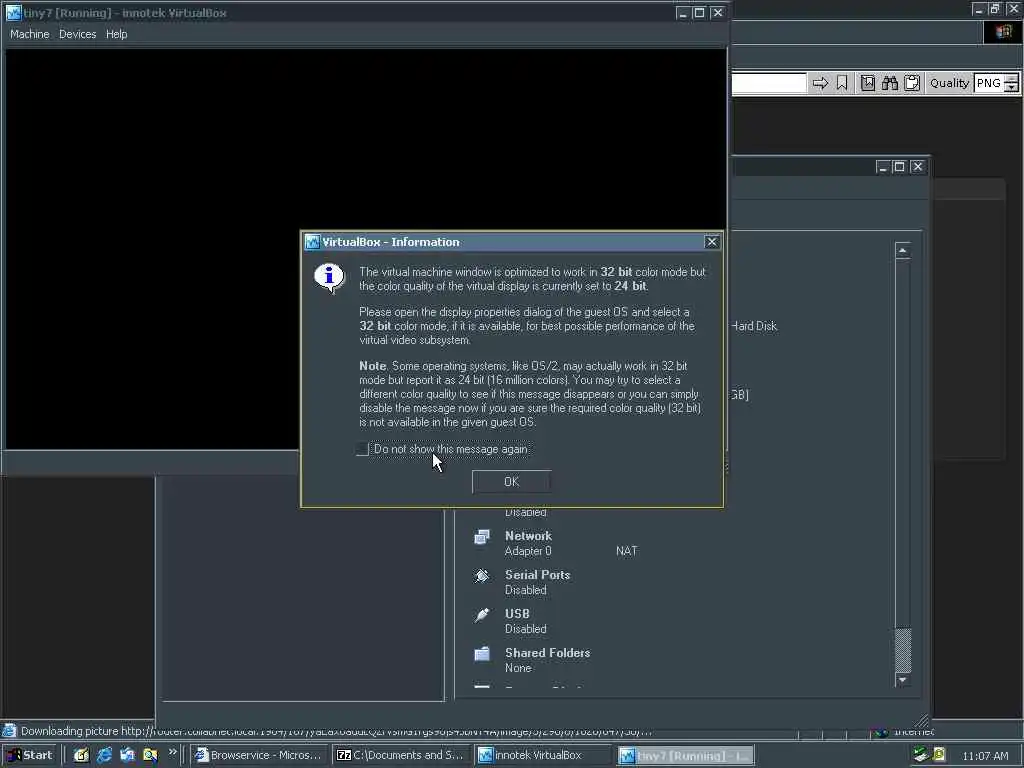Click the bookmarks page icon in toolbar
Screen dimensions: 1024x768
tap(867, 83)
